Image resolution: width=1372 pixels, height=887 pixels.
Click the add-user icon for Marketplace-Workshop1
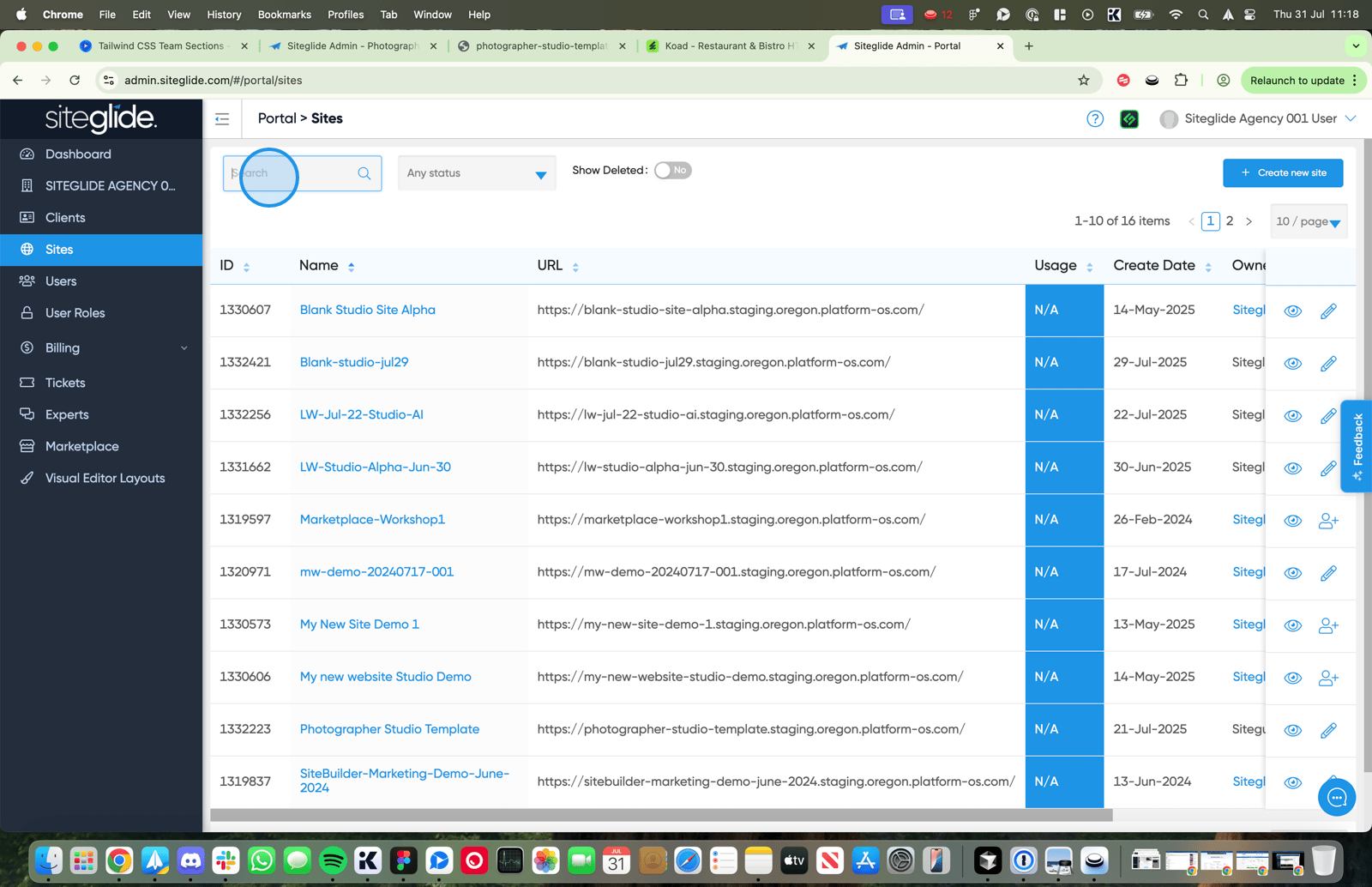pyautogui.click(x=1328, y=521)
